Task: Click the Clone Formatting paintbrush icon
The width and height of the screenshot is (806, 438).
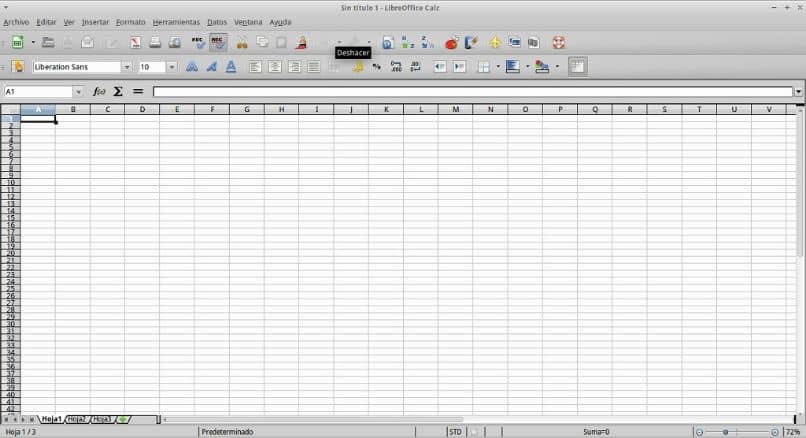Action: point(301,43)
